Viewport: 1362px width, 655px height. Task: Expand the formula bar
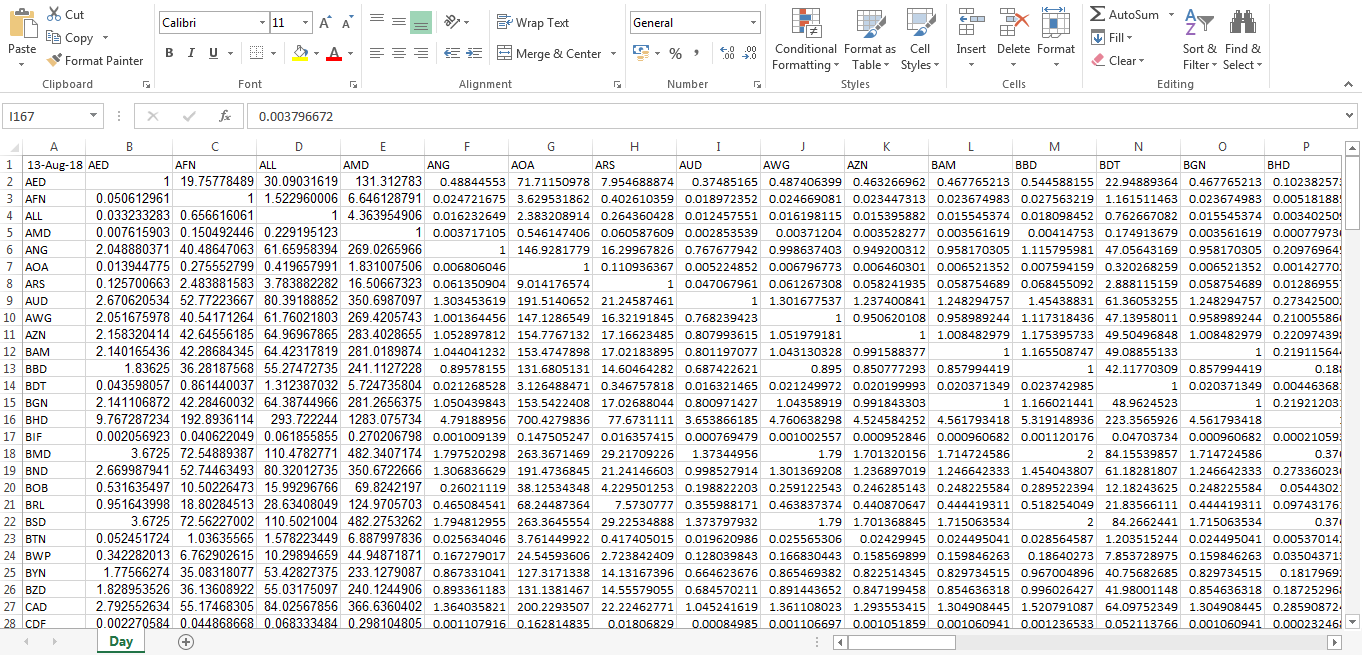click(1350, 116)
